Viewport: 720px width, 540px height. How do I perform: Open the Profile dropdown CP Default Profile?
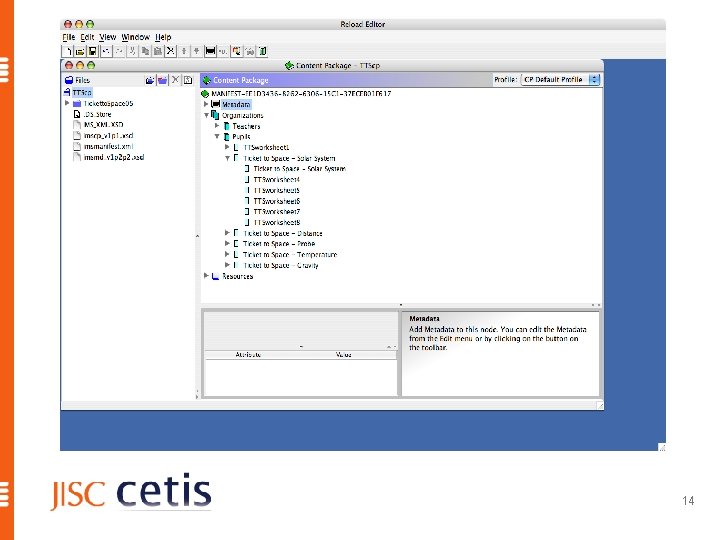pos(560,80)
